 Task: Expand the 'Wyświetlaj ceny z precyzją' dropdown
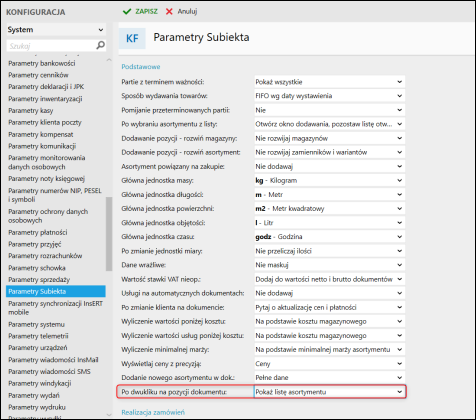tap(329, 364)
